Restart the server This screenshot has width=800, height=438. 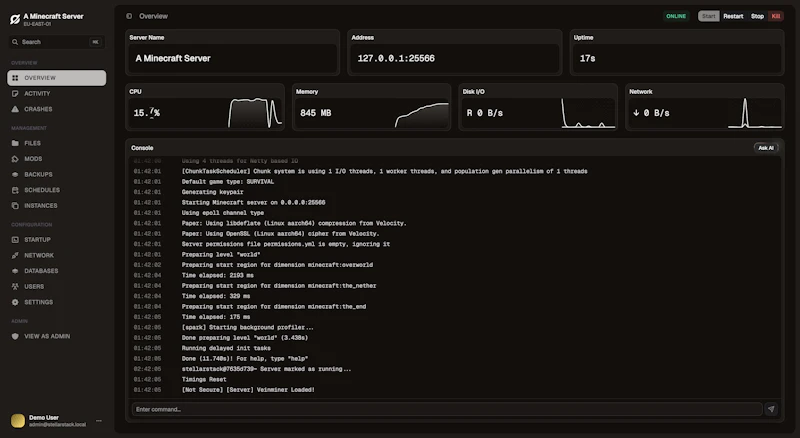pyautogui.click(x=733, y=16)
